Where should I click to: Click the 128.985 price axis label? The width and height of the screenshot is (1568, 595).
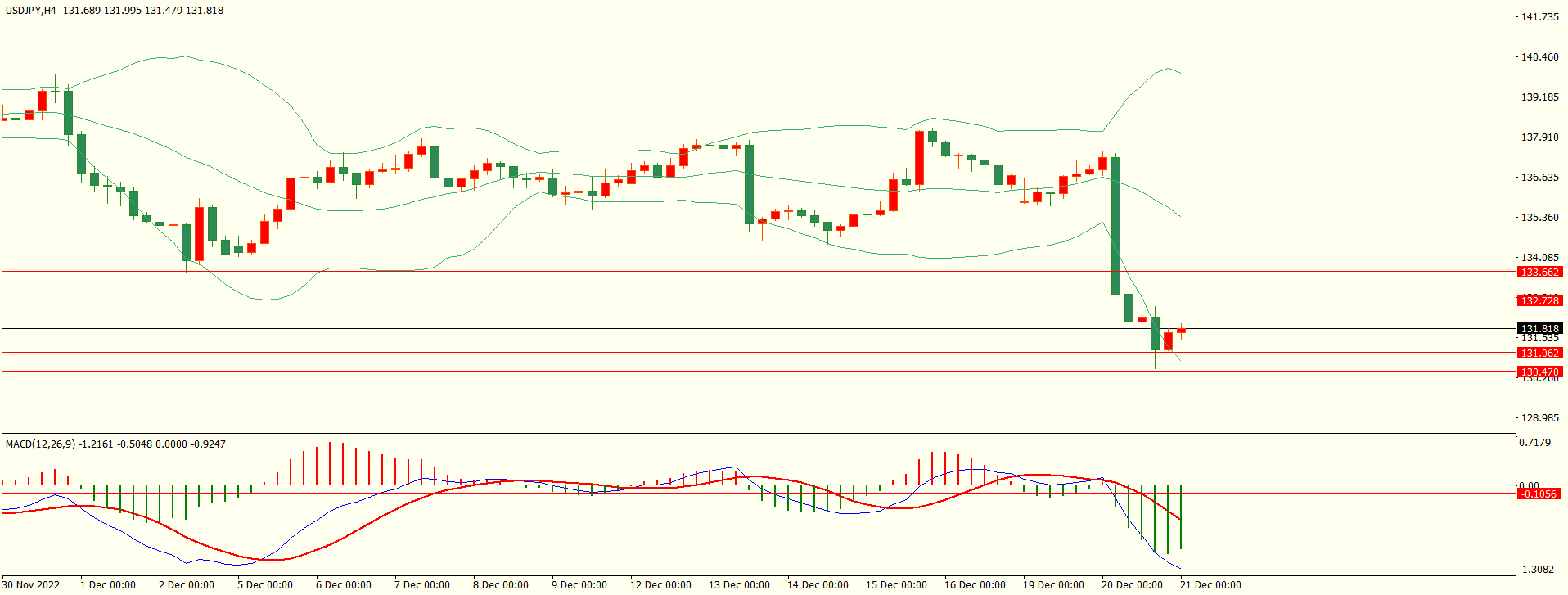(x=1539, y=418)
